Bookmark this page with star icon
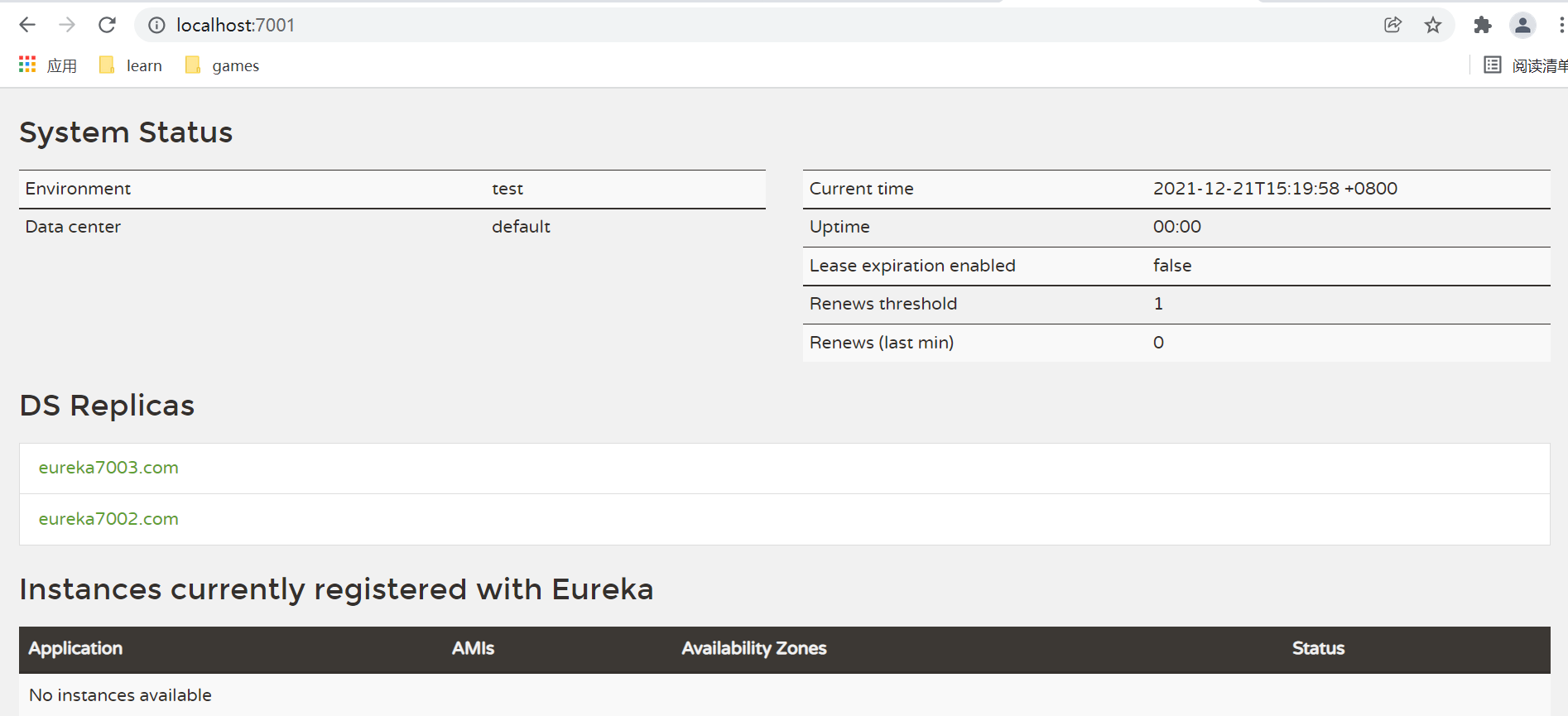The height and width of the screenshot is (716, 1568). click(1433, 25)
